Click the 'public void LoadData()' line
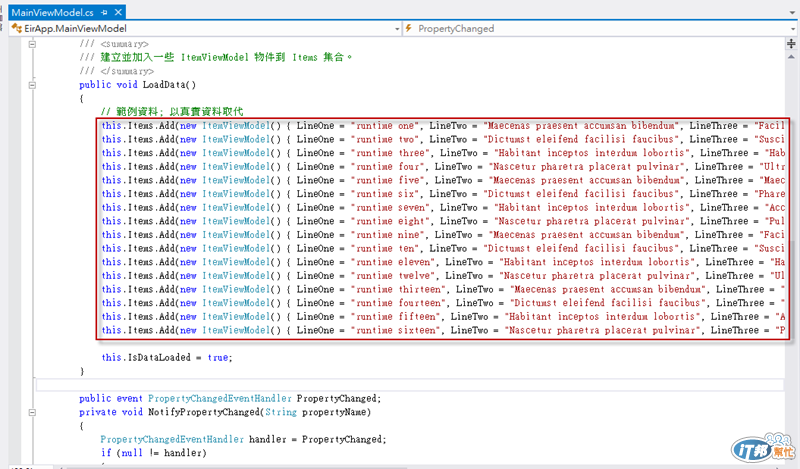This screenshot has width=800, height=469. (137, 85)
